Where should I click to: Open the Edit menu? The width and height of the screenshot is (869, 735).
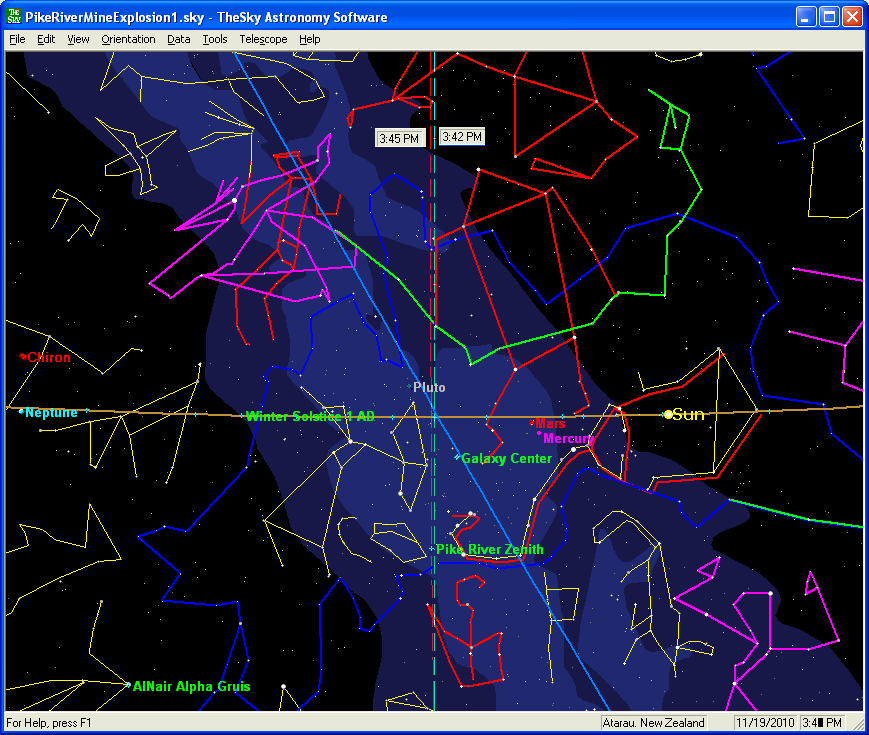pyautogui.click(x=46, y=39)
